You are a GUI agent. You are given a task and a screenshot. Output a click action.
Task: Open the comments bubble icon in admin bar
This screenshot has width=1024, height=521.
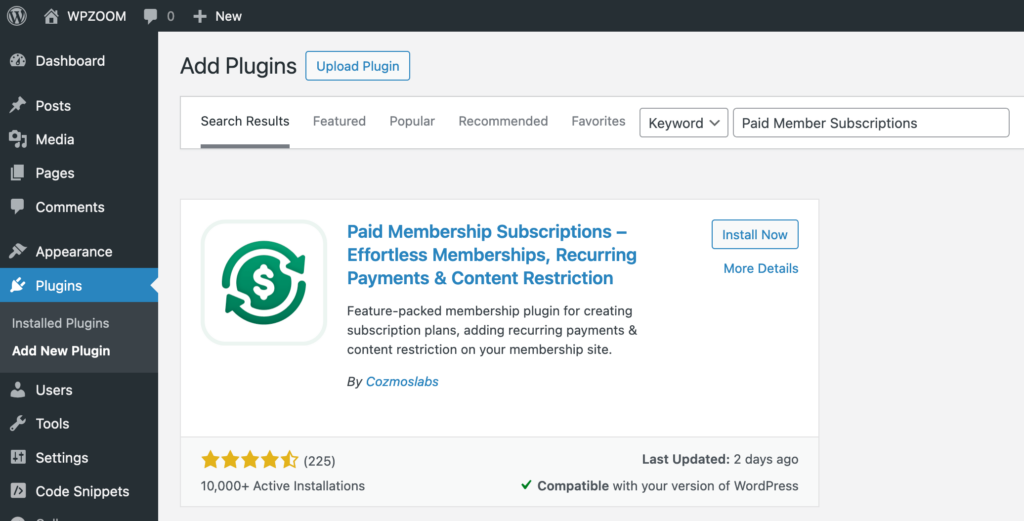point(150,16)
